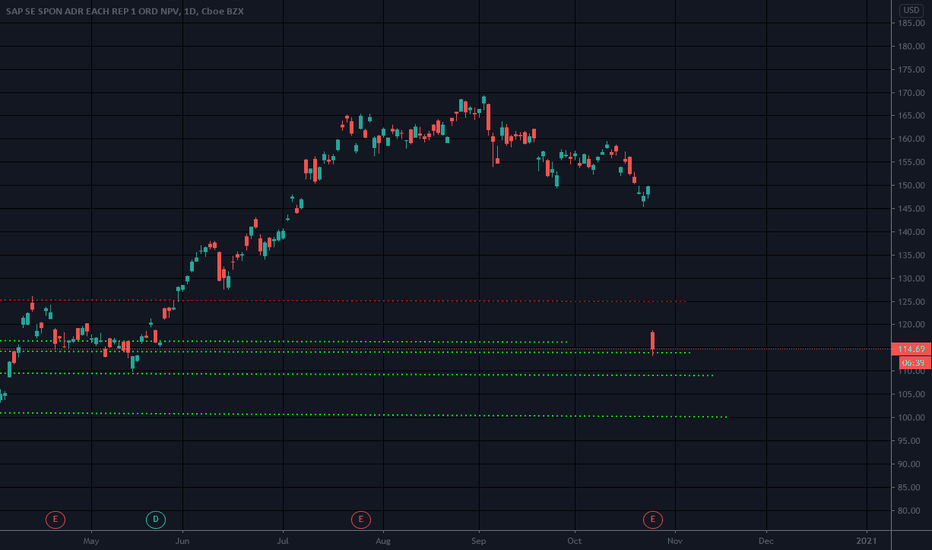
Task: Select the green dotted support line near 110
Action: pos(357,374)
